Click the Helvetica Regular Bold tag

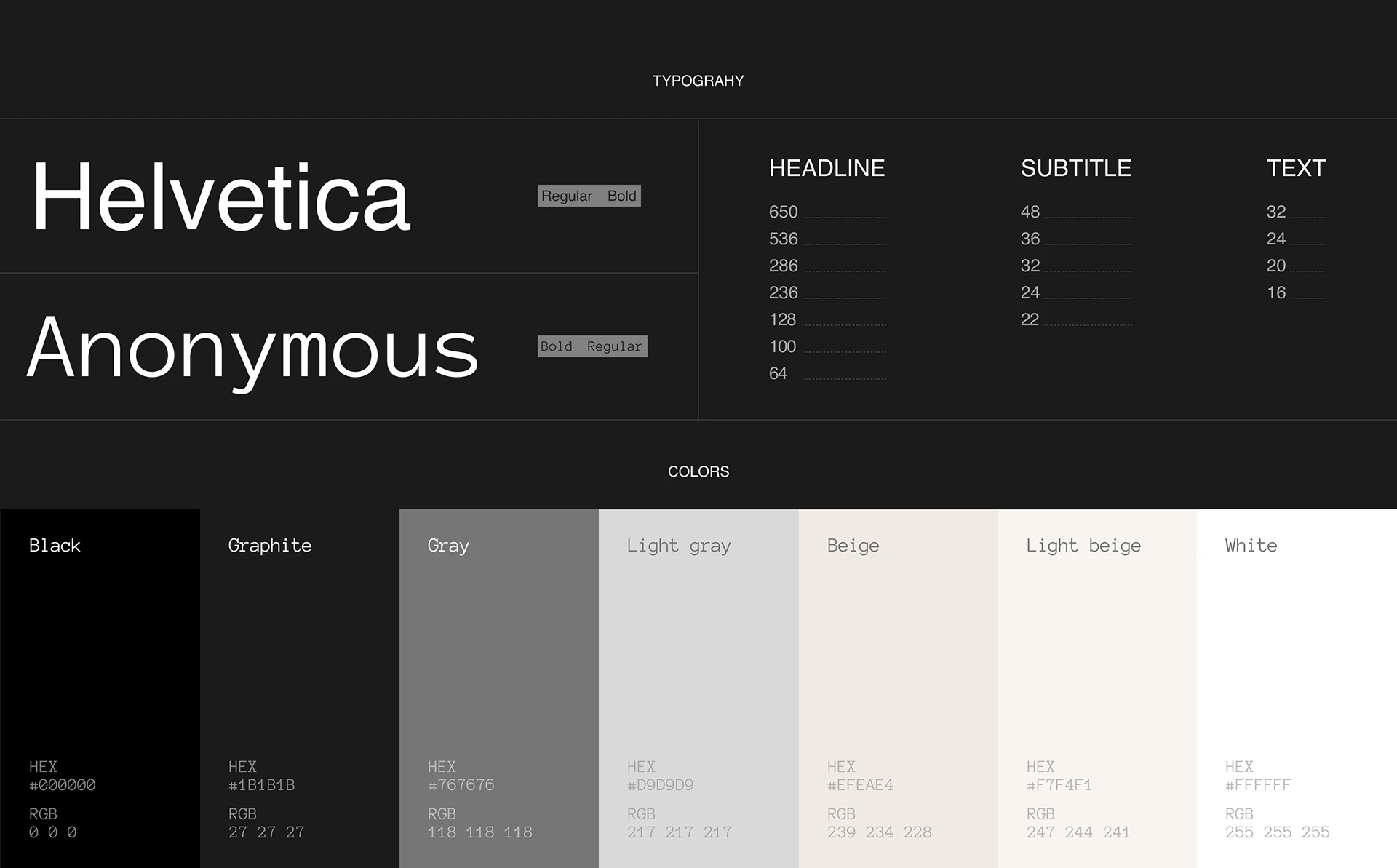point(589,196)
